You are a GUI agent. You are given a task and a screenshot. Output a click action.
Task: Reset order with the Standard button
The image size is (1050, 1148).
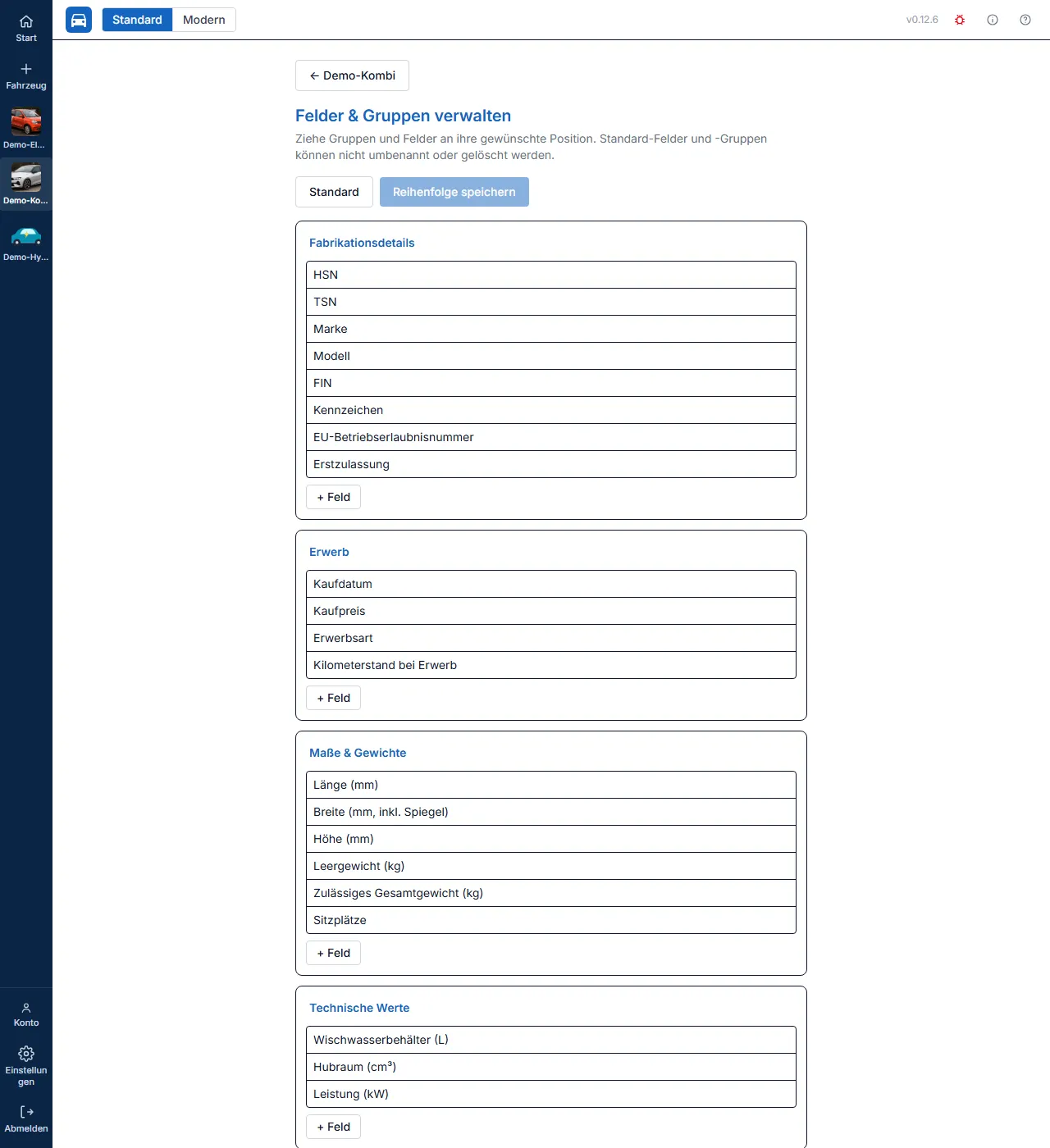point(334,192)
